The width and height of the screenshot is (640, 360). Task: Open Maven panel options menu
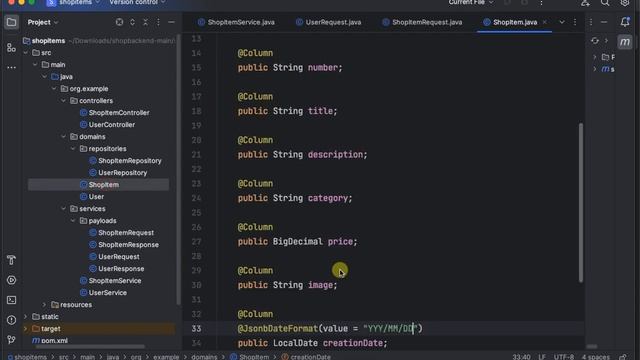tap(591, 22)
